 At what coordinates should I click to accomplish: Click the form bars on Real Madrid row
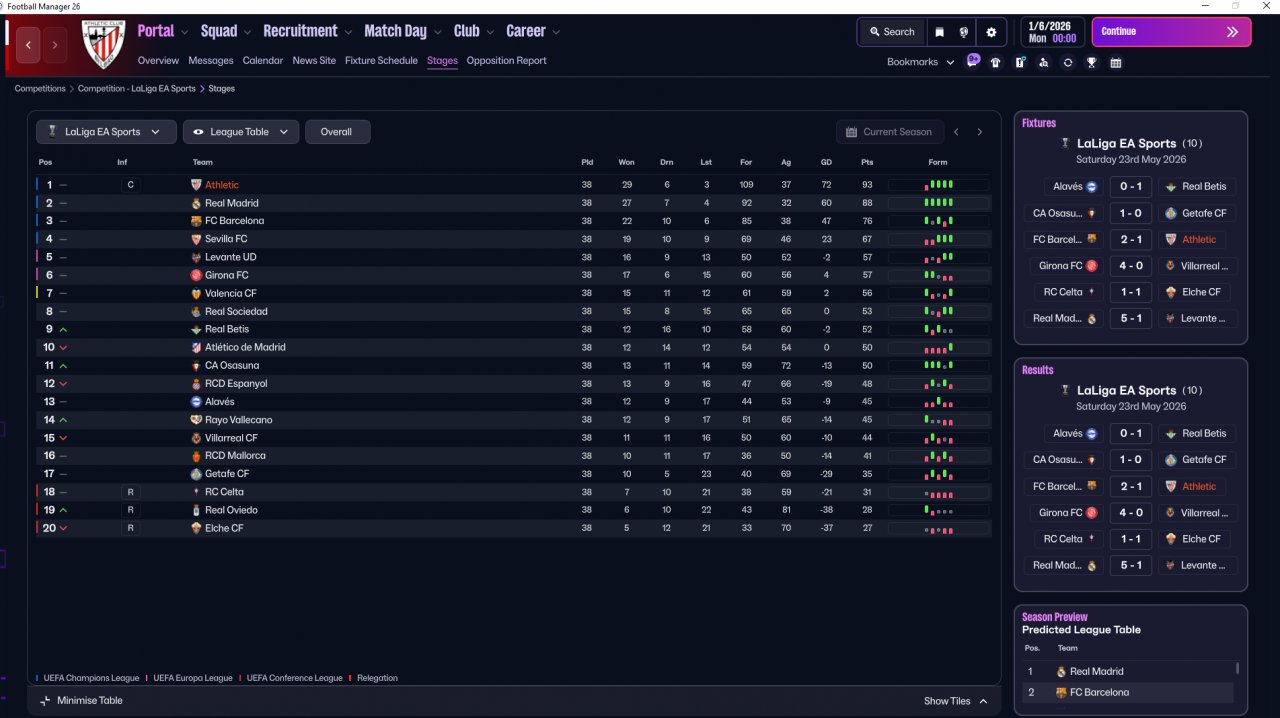[939, 203]
